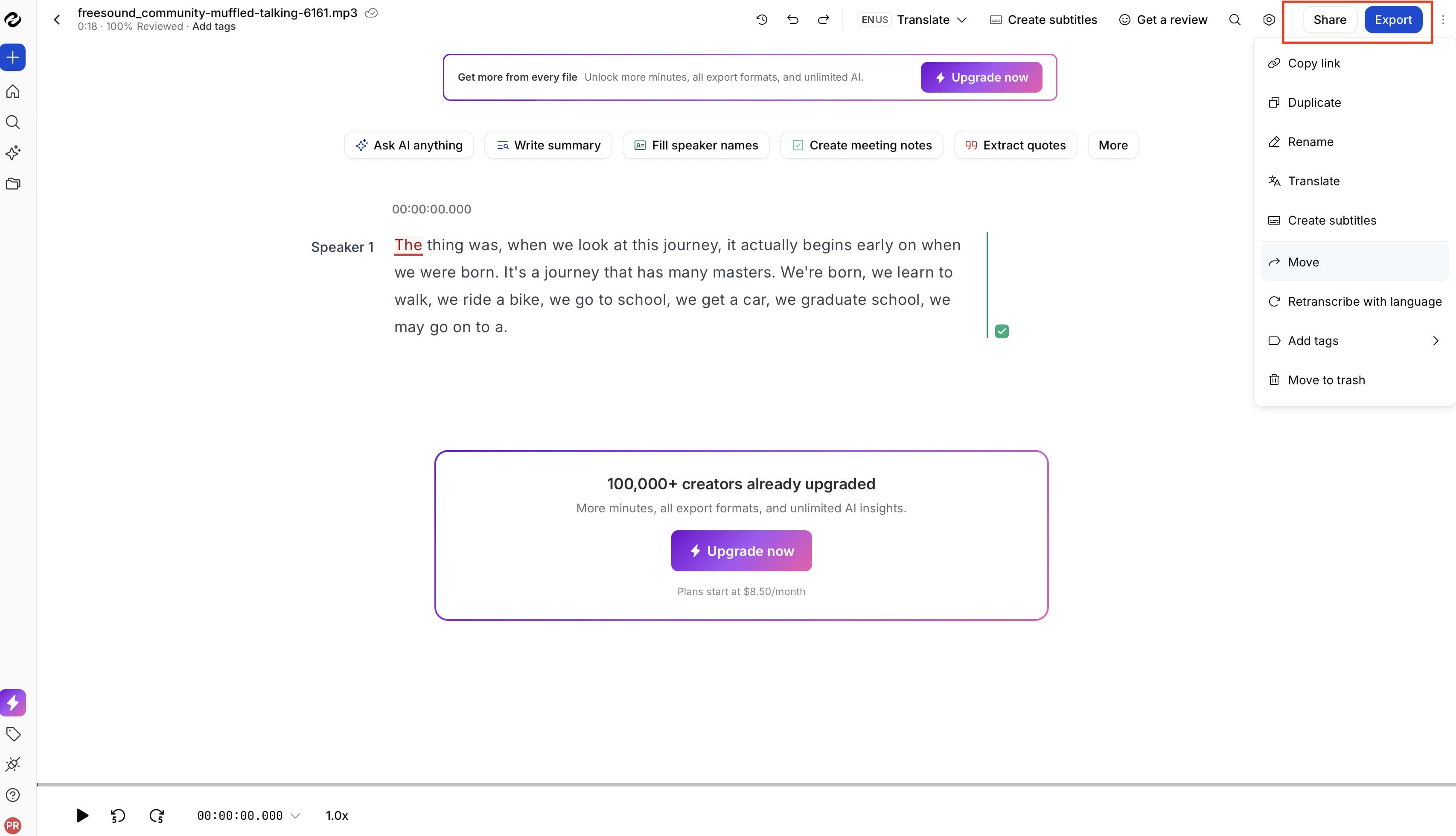Go back with the left arrow
This screenshot has height=836, width=1456.
click(57, 20)
